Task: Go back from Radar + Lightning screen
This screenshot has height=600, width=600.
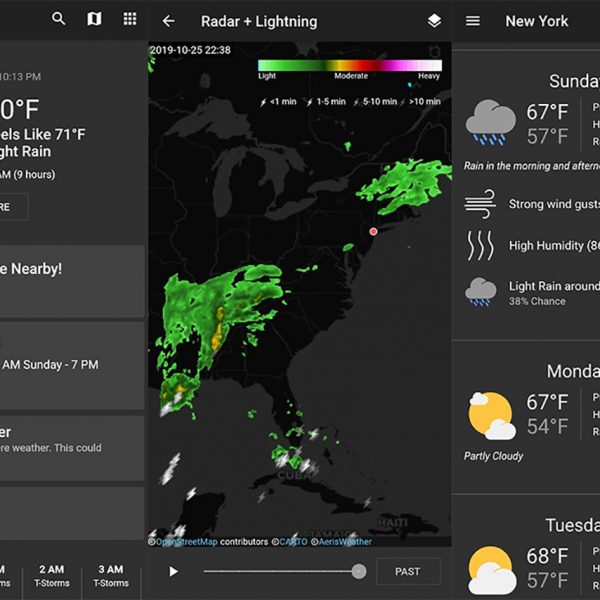Action: click(169, 21)
